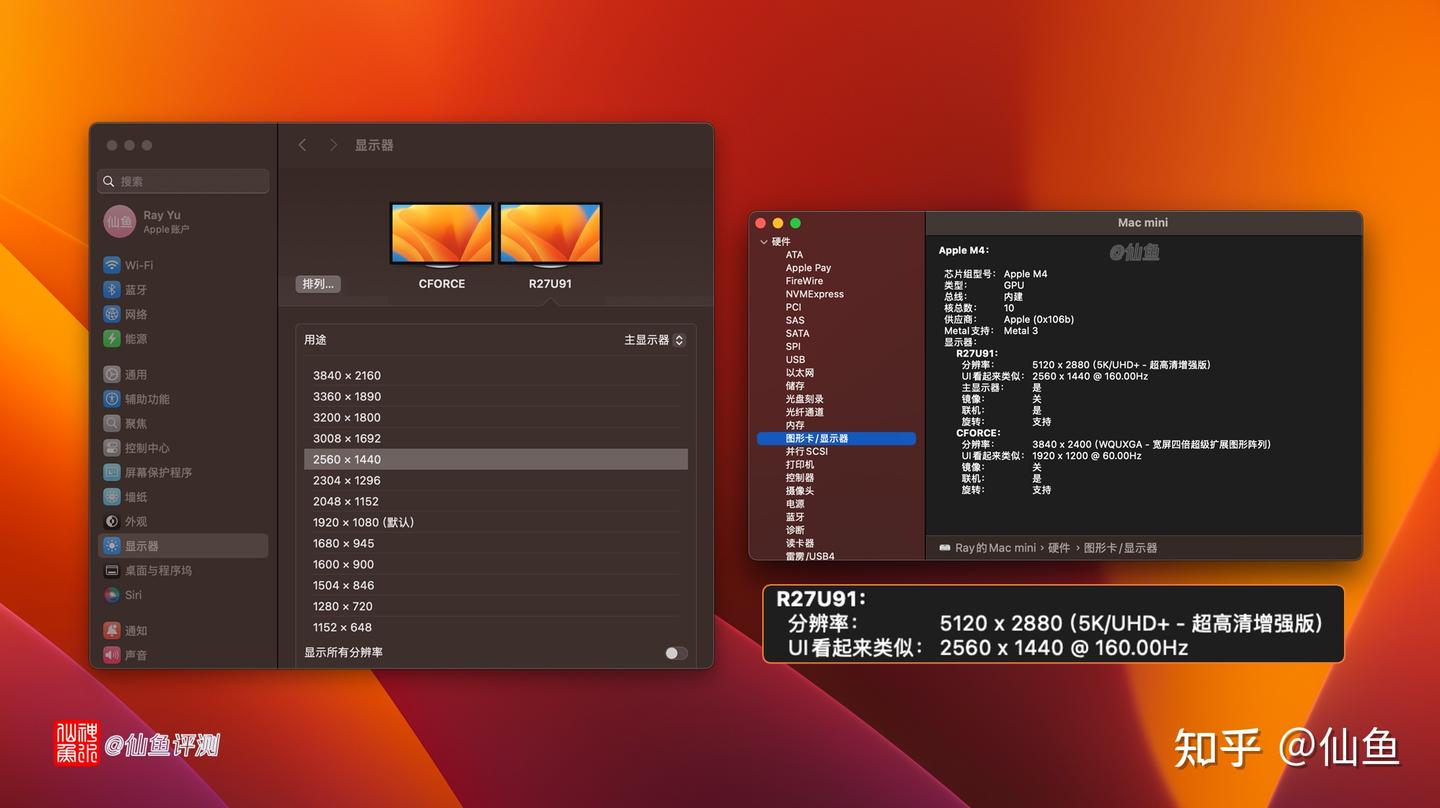Viewport: 1440px width, 808px height.
Task: Click the 排列... button
Action: click(318, 283)
